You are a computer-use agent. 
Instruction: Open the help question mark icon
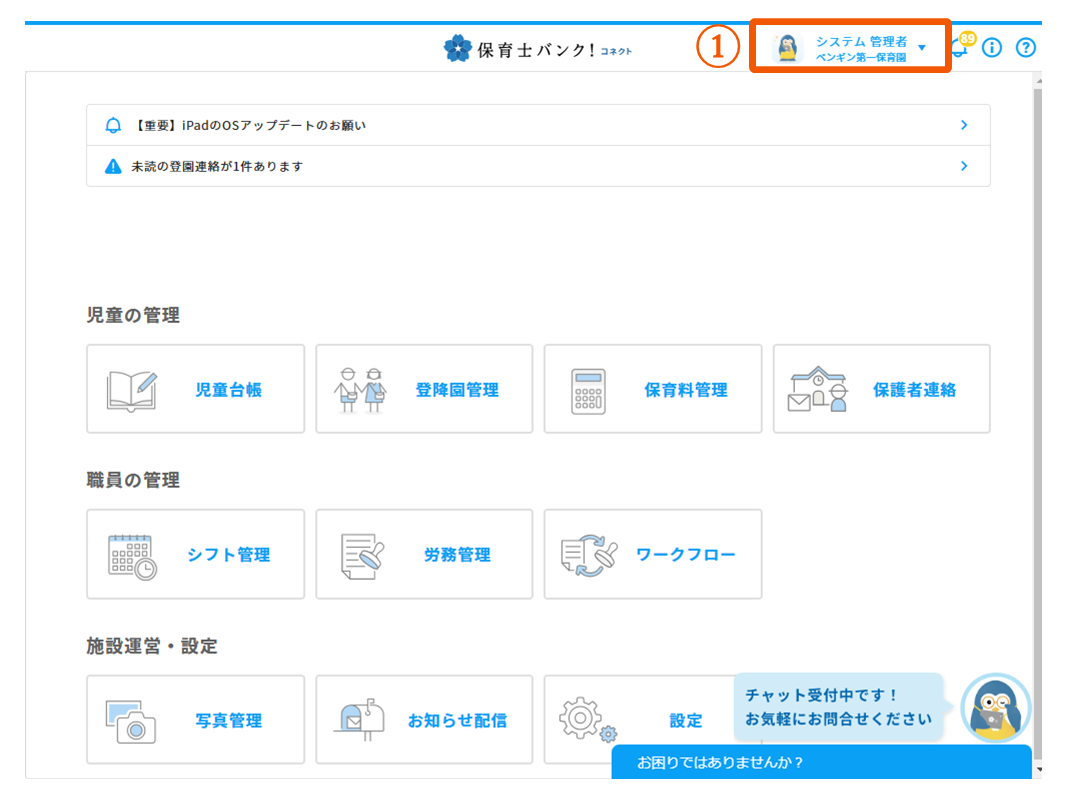point(1026,48)
